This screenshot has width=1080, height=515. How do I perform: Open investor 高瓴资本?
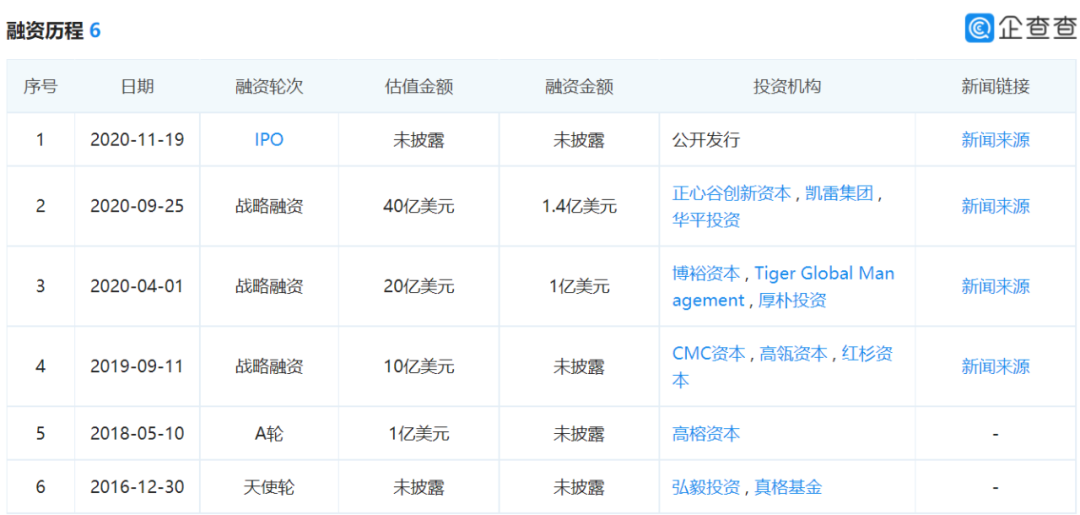(x=793, y=354)
